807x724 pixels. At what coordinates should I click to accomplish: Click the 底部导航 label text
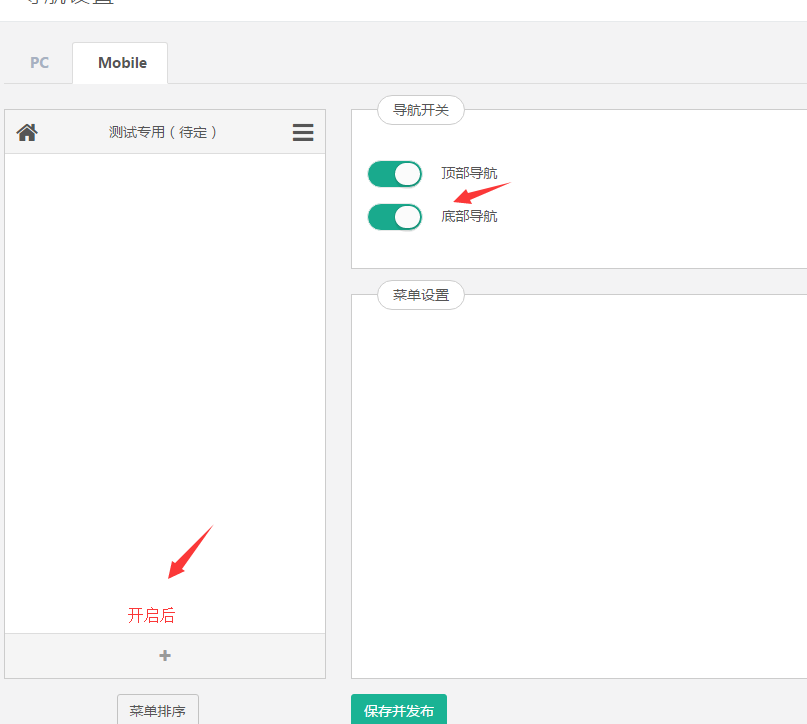coord(469,216)
